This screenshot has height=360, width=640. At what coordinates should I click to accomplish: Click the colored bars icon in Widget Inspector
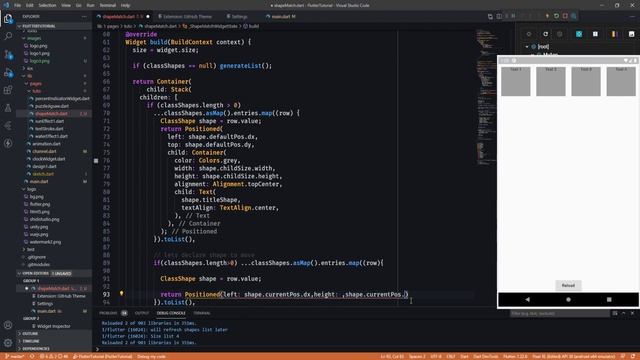click(614, 34)
